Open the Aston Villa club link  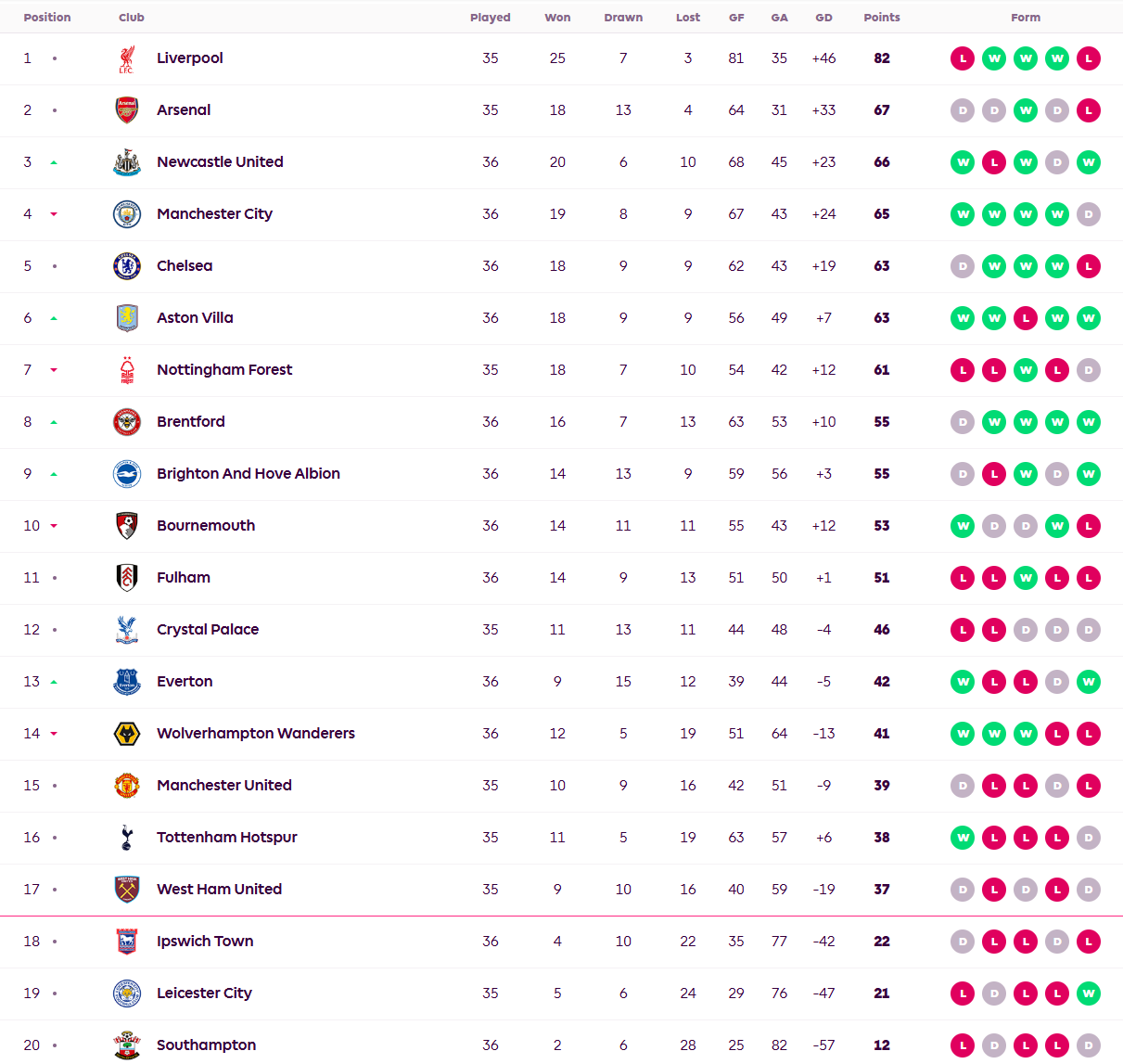(x=195, y=317)
